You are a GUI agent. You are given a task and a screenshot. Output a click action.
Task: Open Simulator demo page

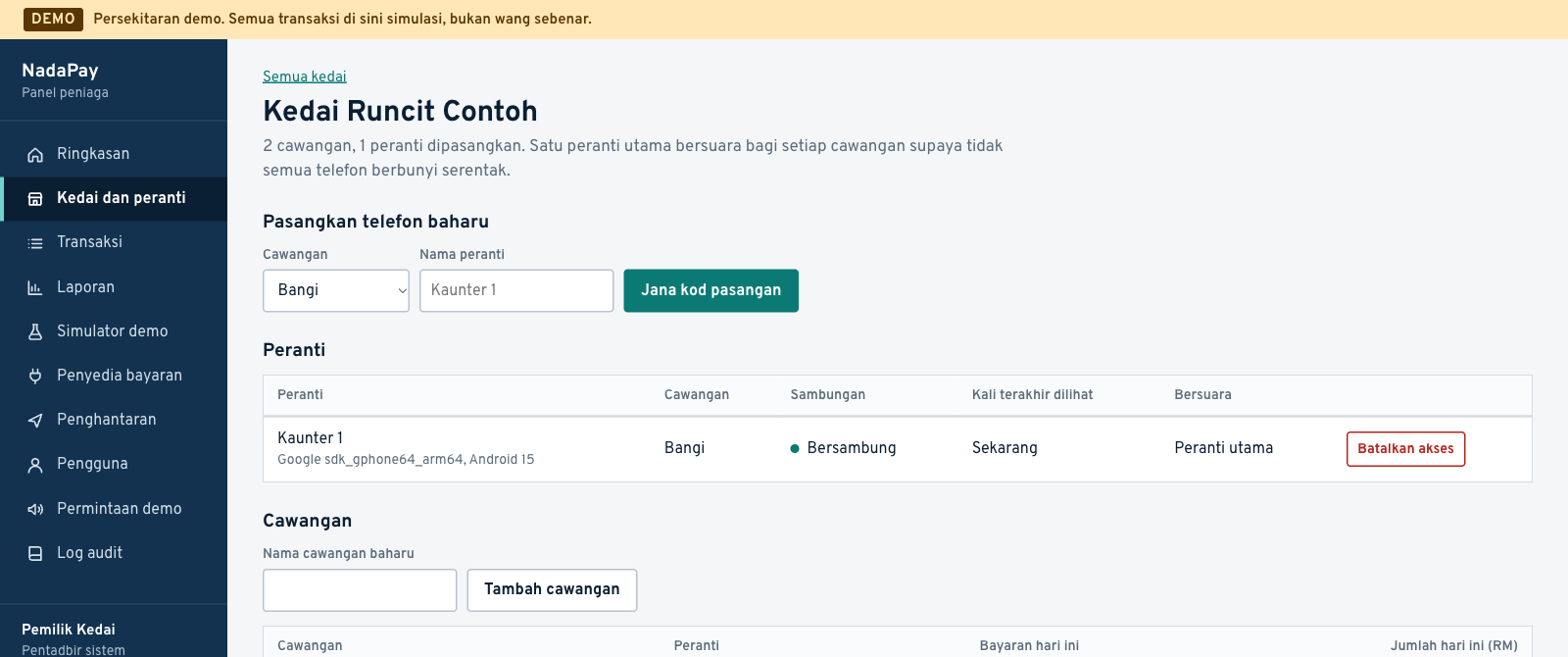pos(114,331)
